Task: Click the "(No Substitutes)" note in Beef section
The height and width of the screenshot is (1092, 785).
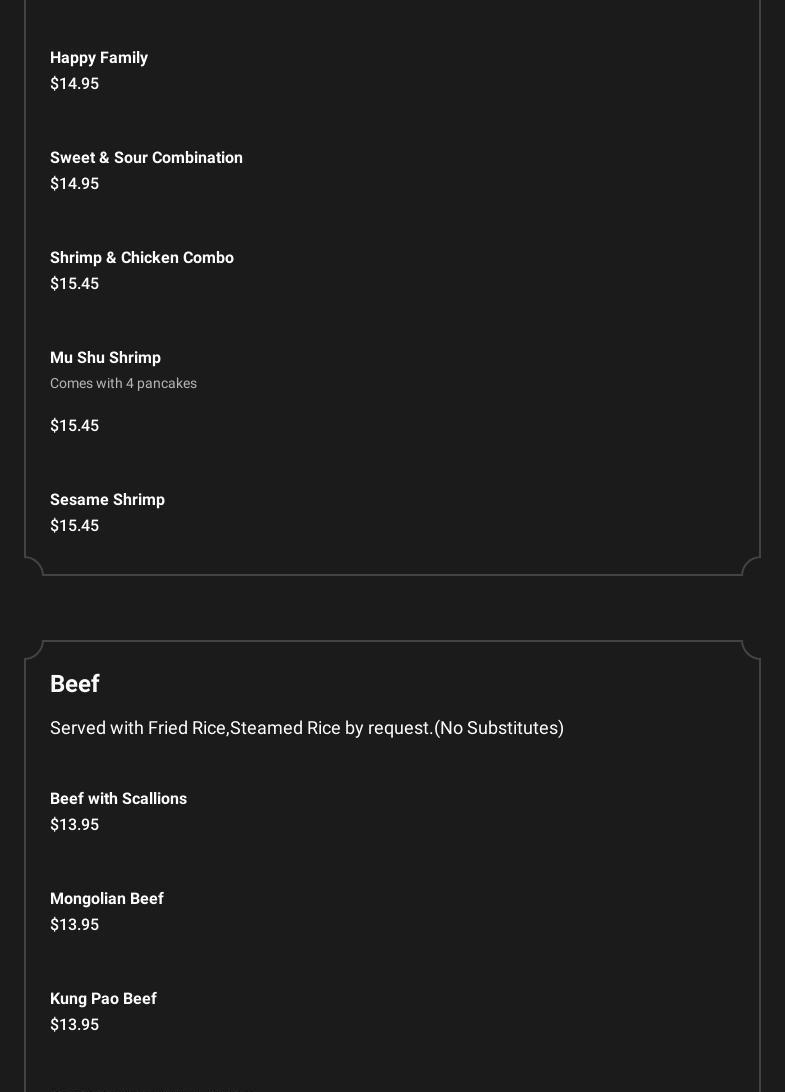Action: tap(499, 728)
